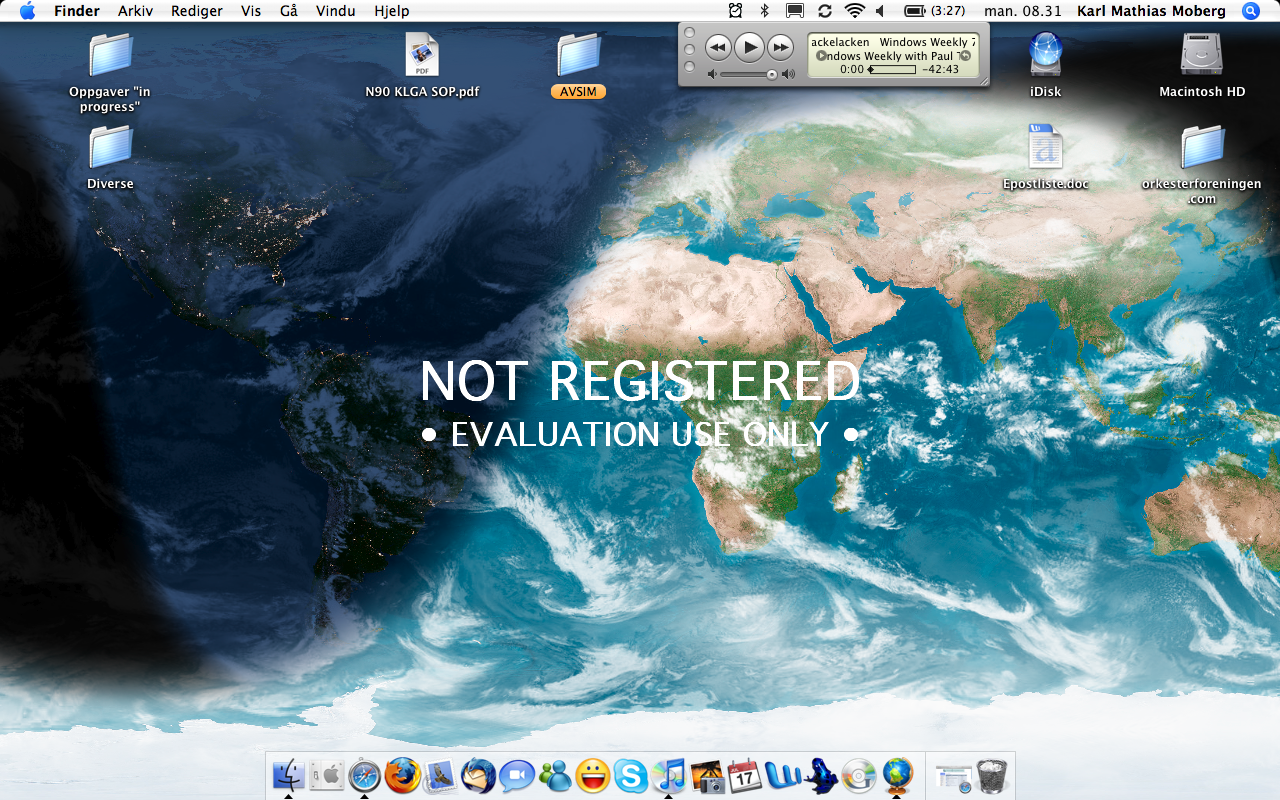Viewport: 1280px width, 800px height.
Task: Open the Trash in the Dock
Action: coord(992,775)
